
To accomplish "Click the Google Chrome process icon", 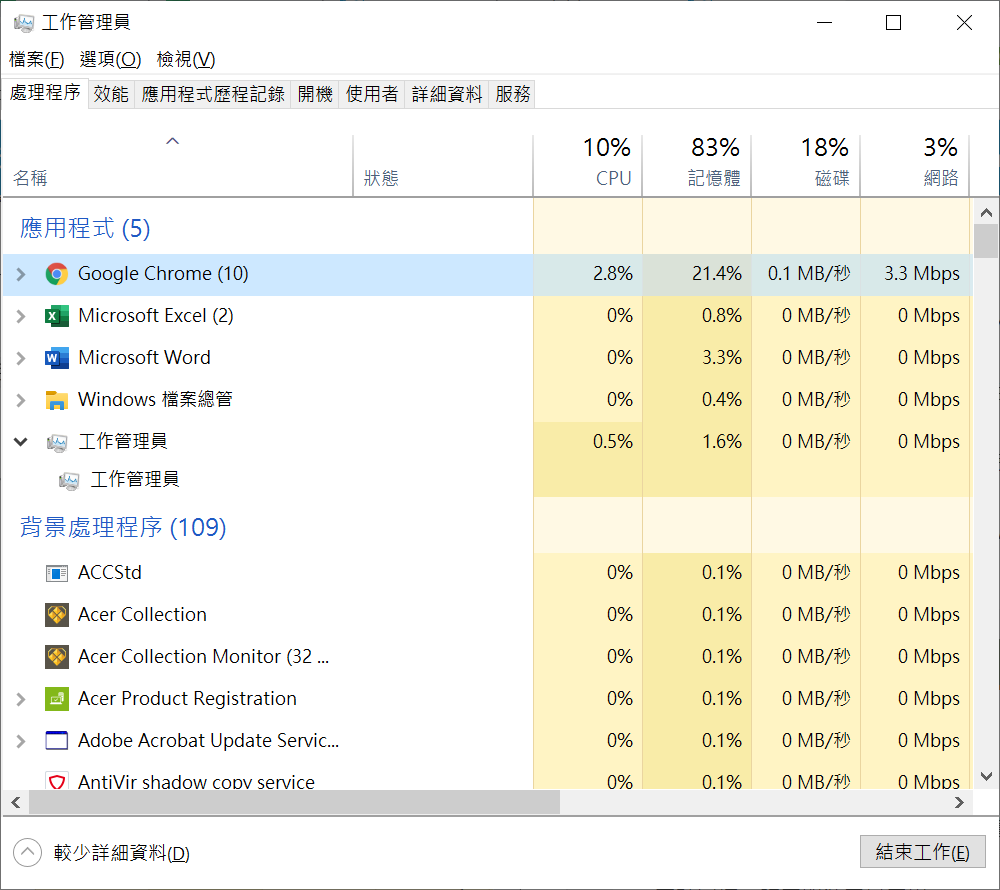I will pyautogui.click(x=57, y=274).
